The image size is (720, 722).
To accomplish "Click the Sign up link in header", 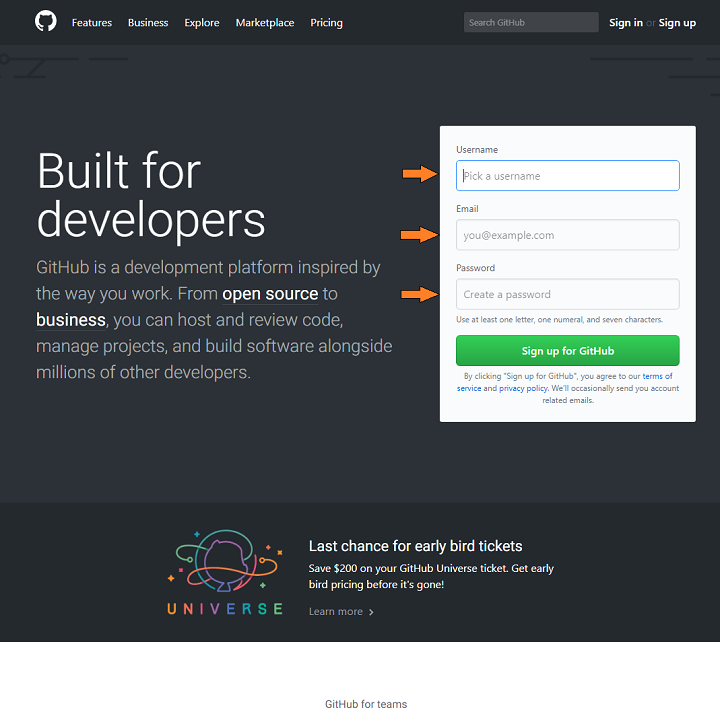I will (677, 23).
